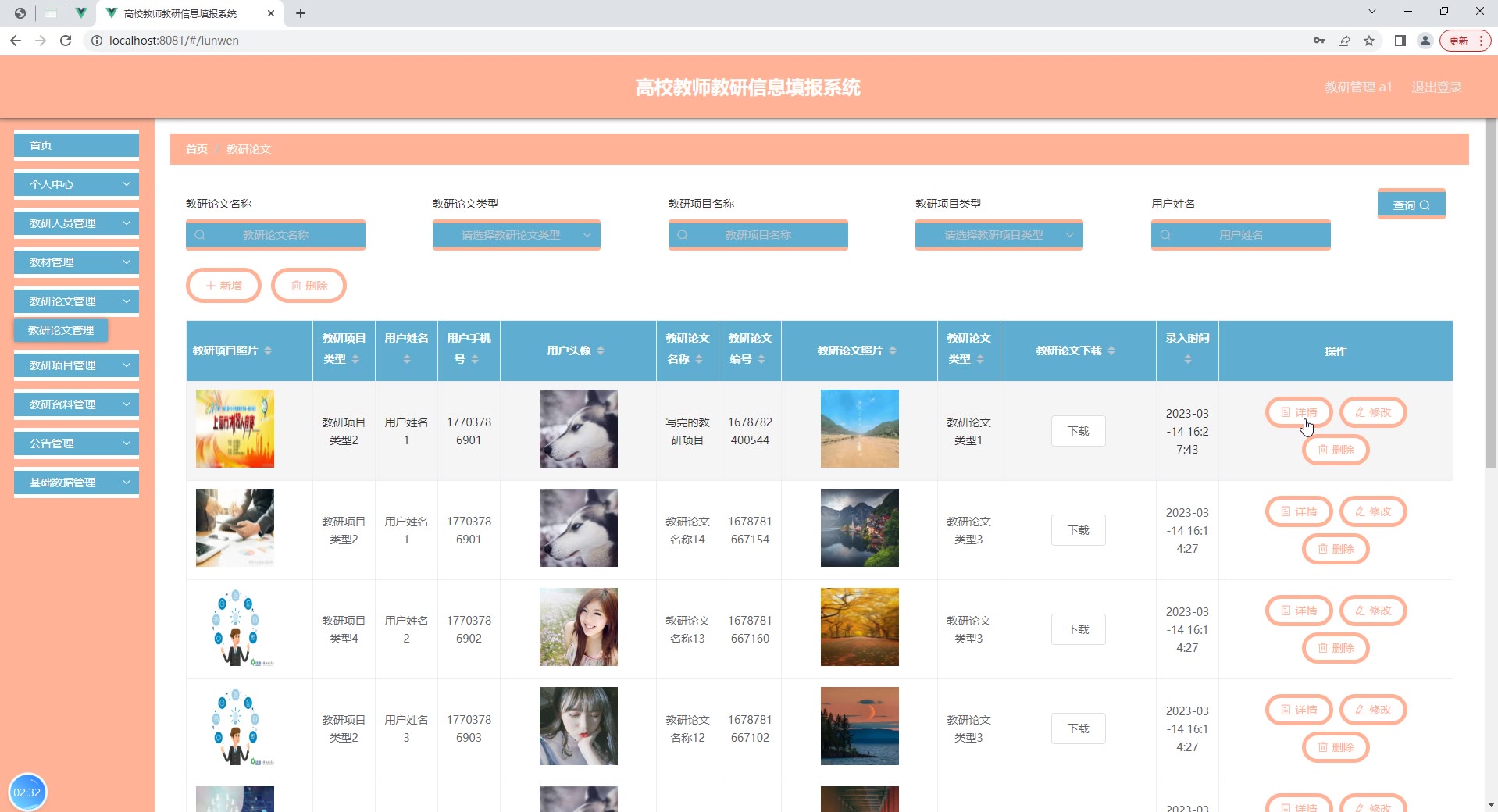Image resolution: width=1498 pixels, height=812 pixels.
Task: Click the 查询 search button
Action: [1411, 205]
